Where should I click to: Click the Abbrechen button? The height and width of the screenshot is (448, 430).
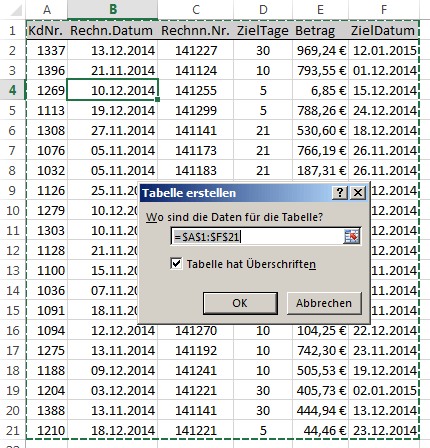[x=324, y=303]
